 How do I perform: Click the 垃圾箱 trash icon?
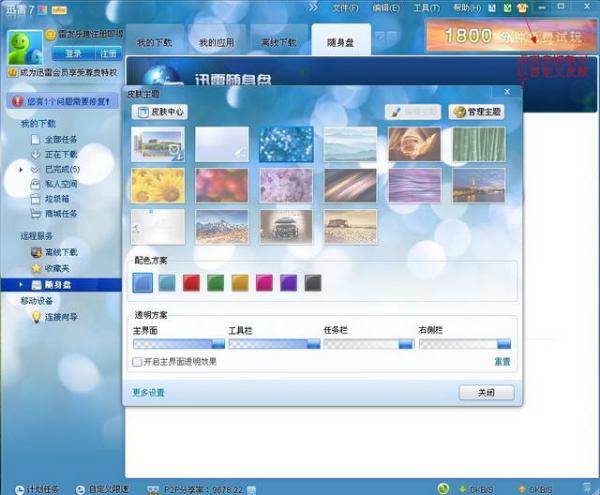35,199
